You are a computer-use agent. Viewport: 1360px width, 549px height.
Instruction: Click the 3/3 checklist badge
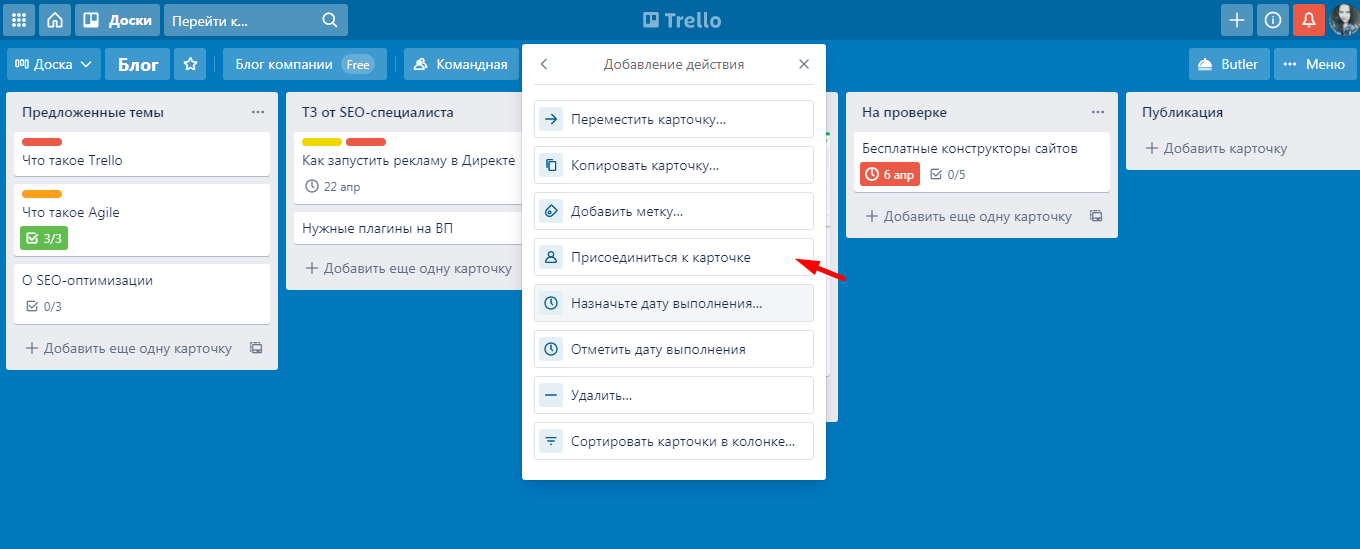point(44,239)
